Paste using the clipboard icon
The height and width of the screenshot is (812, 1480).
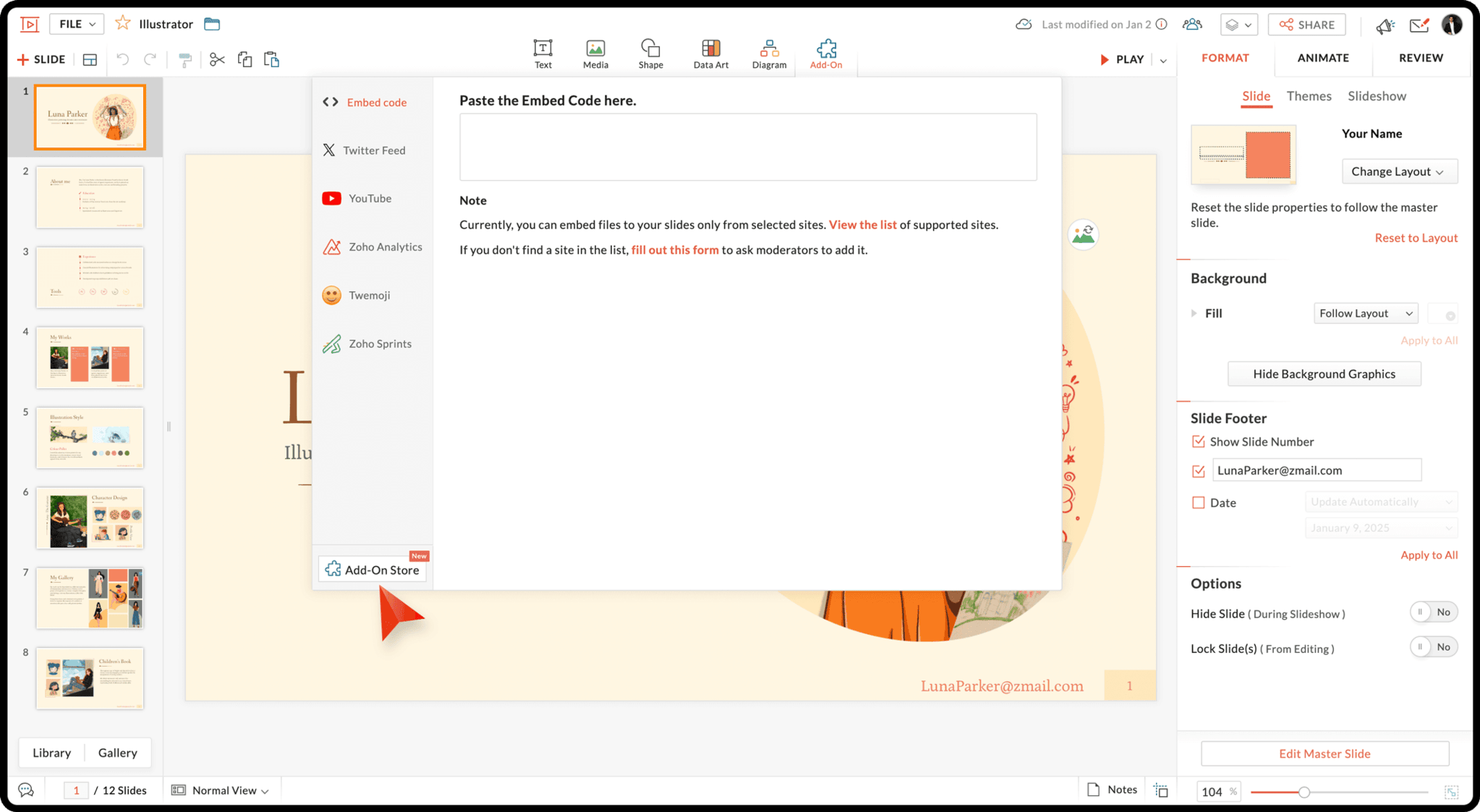coord(271,59)
